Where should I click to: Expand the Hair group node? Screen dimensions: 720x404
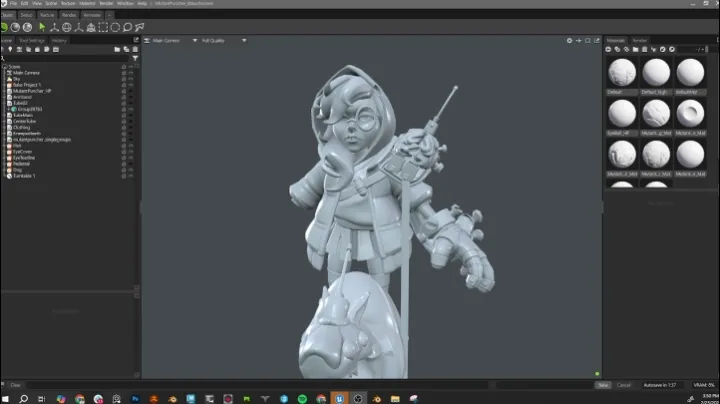tap(4, 146)
